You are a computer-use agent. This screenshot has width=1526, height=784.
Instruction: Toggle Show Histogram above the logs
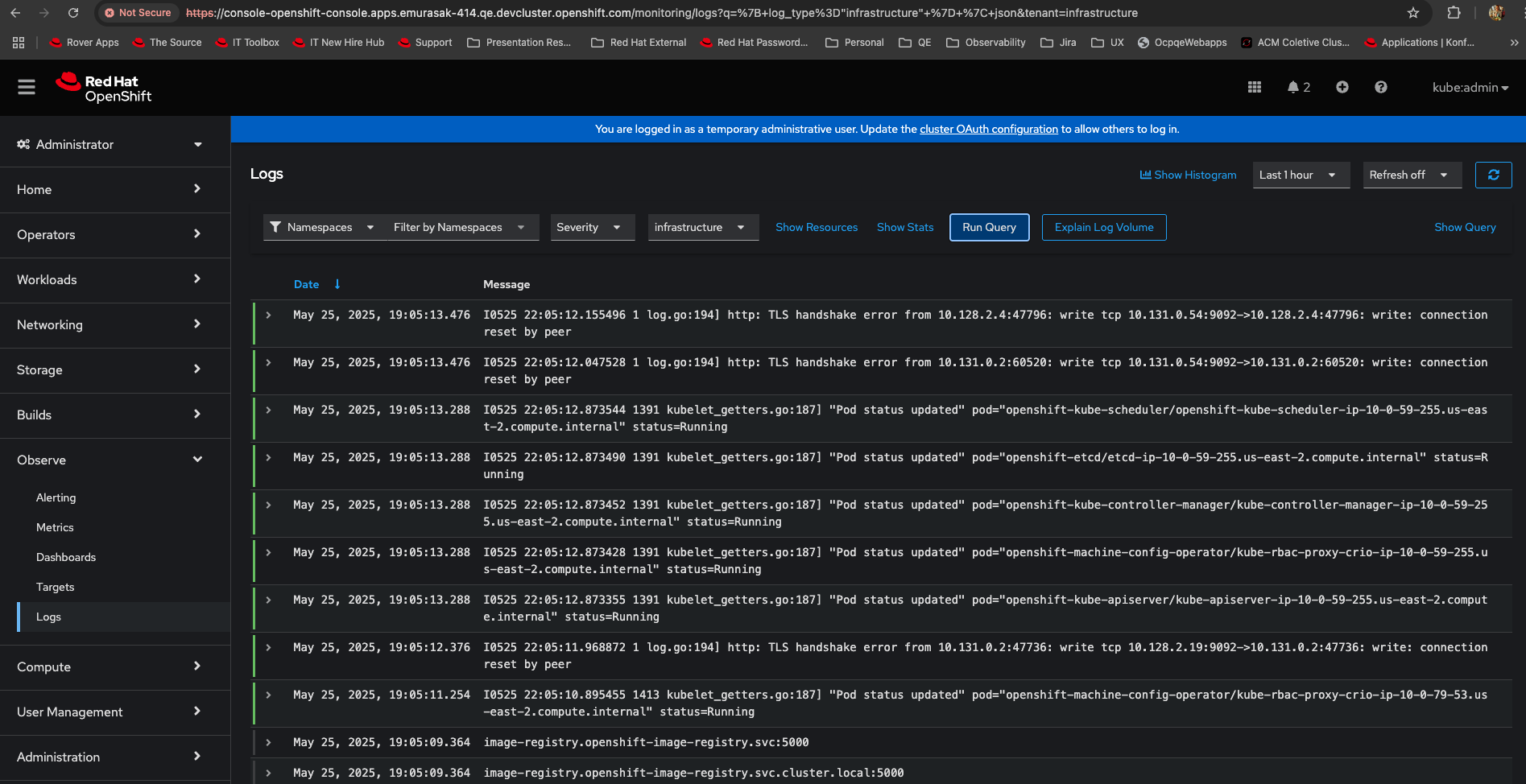1188,175
